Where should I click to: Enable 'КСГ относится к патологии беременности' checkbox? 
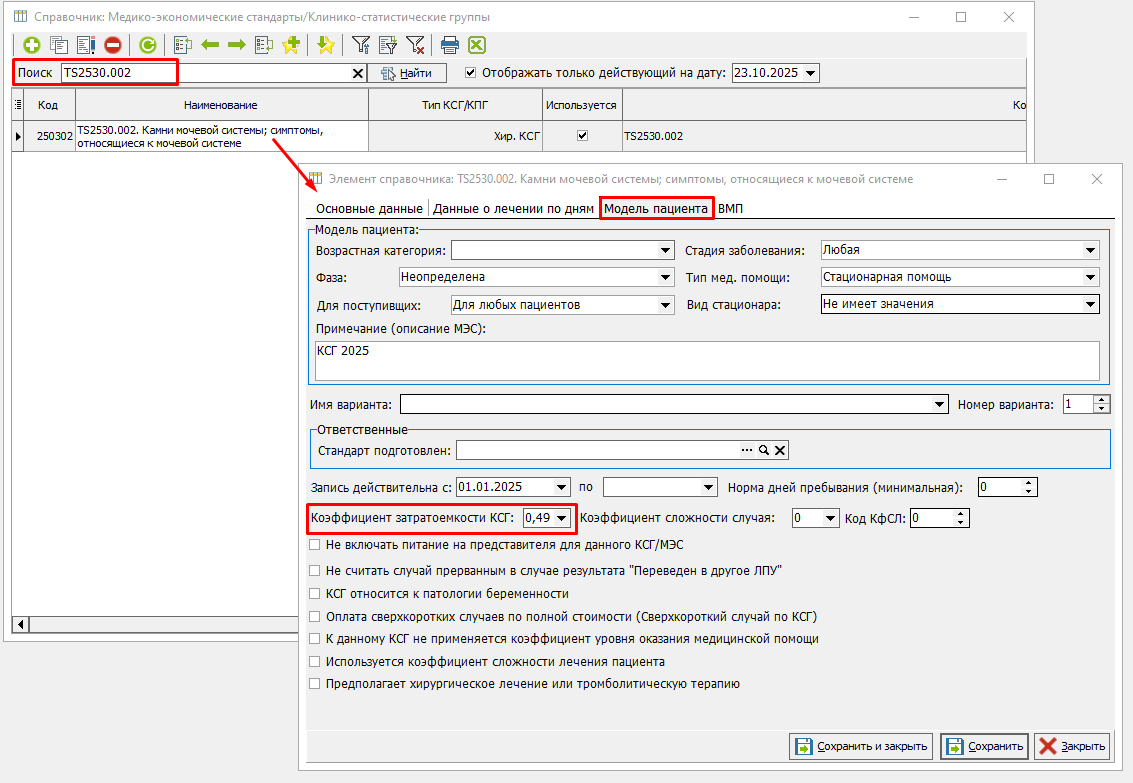coord(315,593)
